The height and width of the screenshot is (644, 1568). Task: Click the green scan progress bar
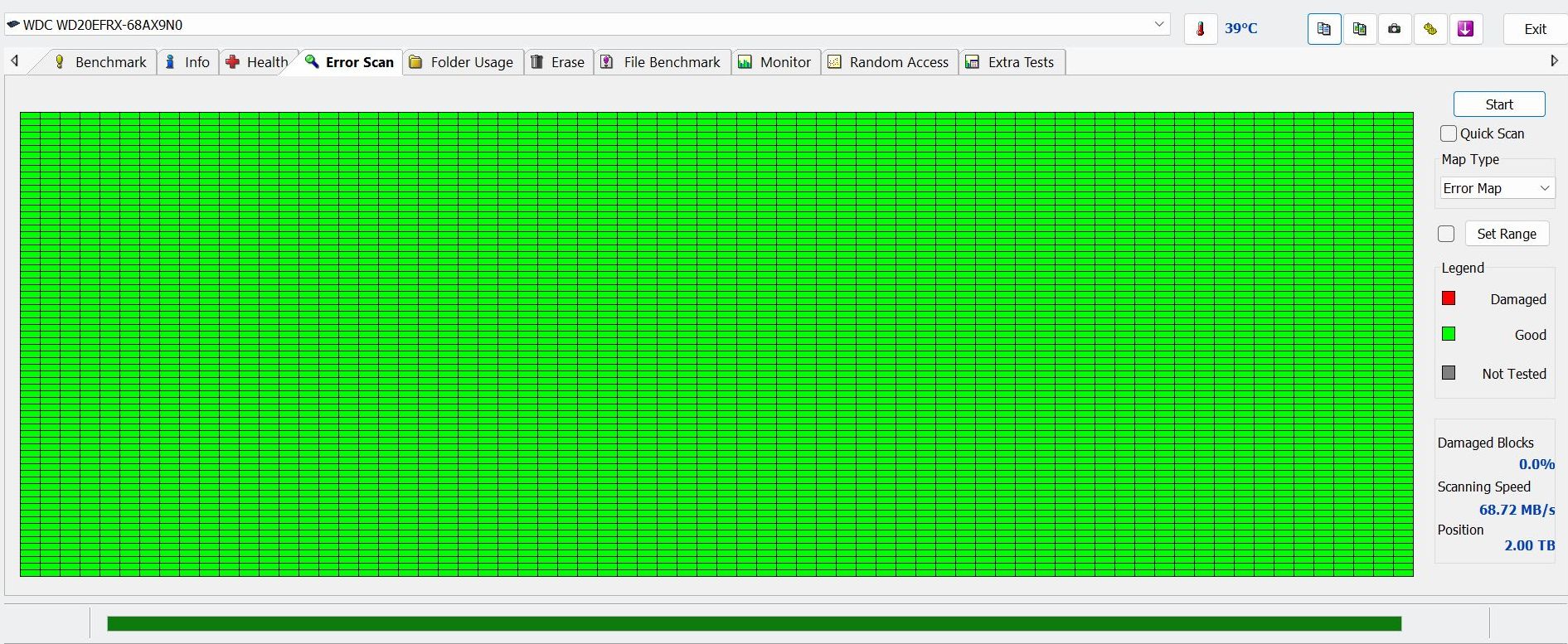click(754, 623)
